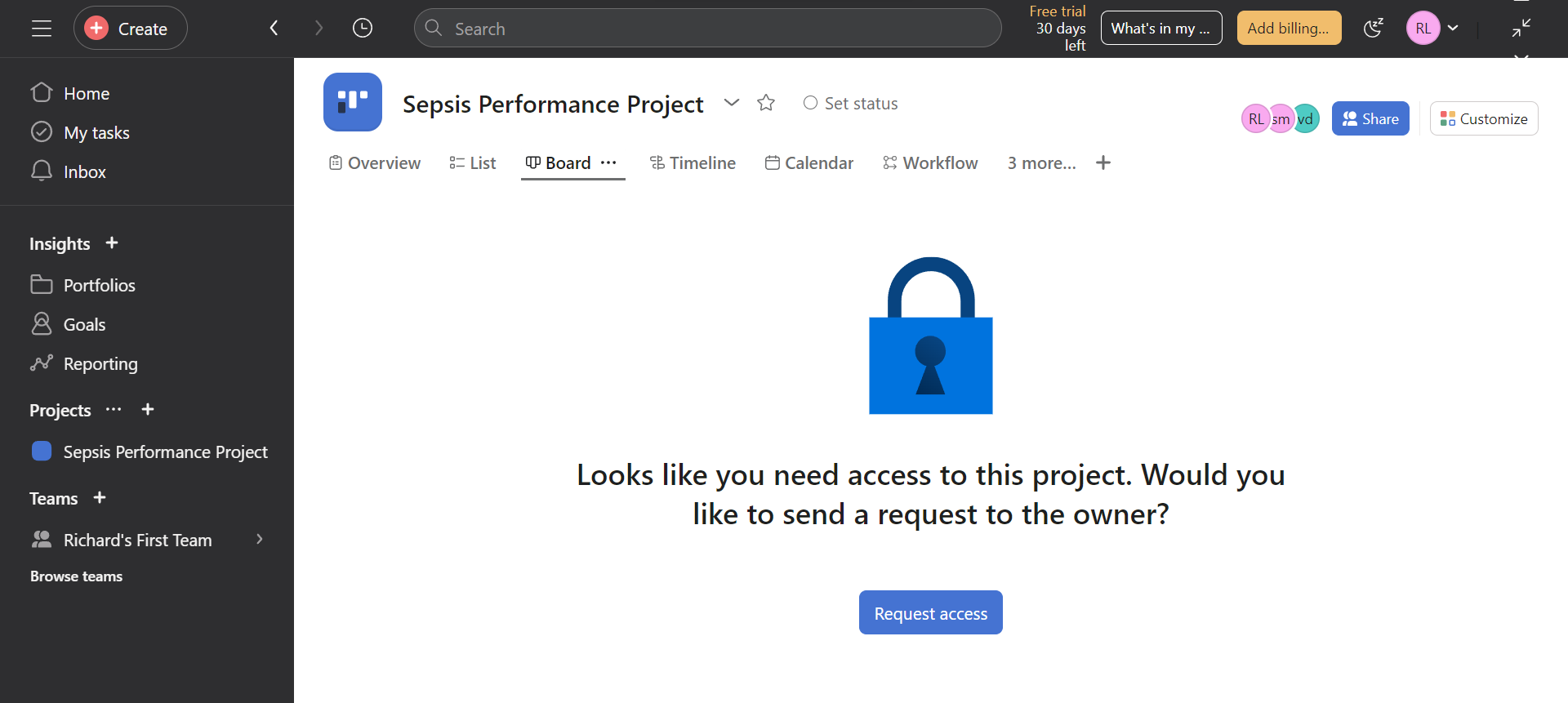Click the Sepsis Performance Project title
1568x703 pixels.
click(553, 104)
